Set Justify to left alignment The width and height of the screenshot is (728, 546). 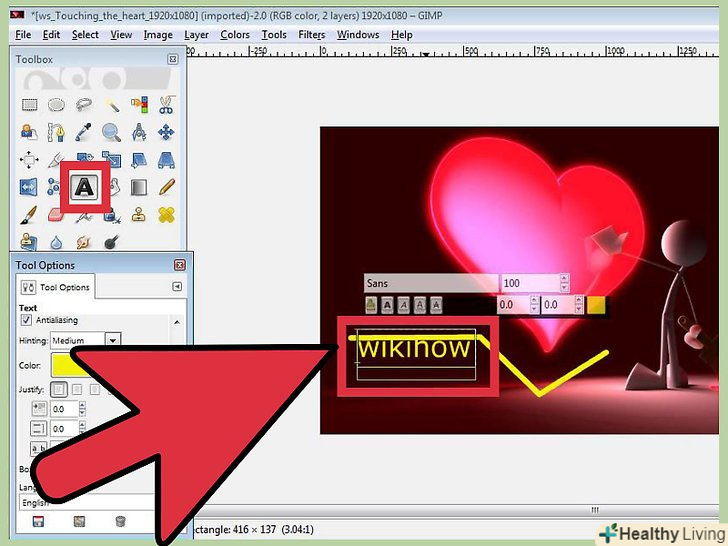pos(58,389)
